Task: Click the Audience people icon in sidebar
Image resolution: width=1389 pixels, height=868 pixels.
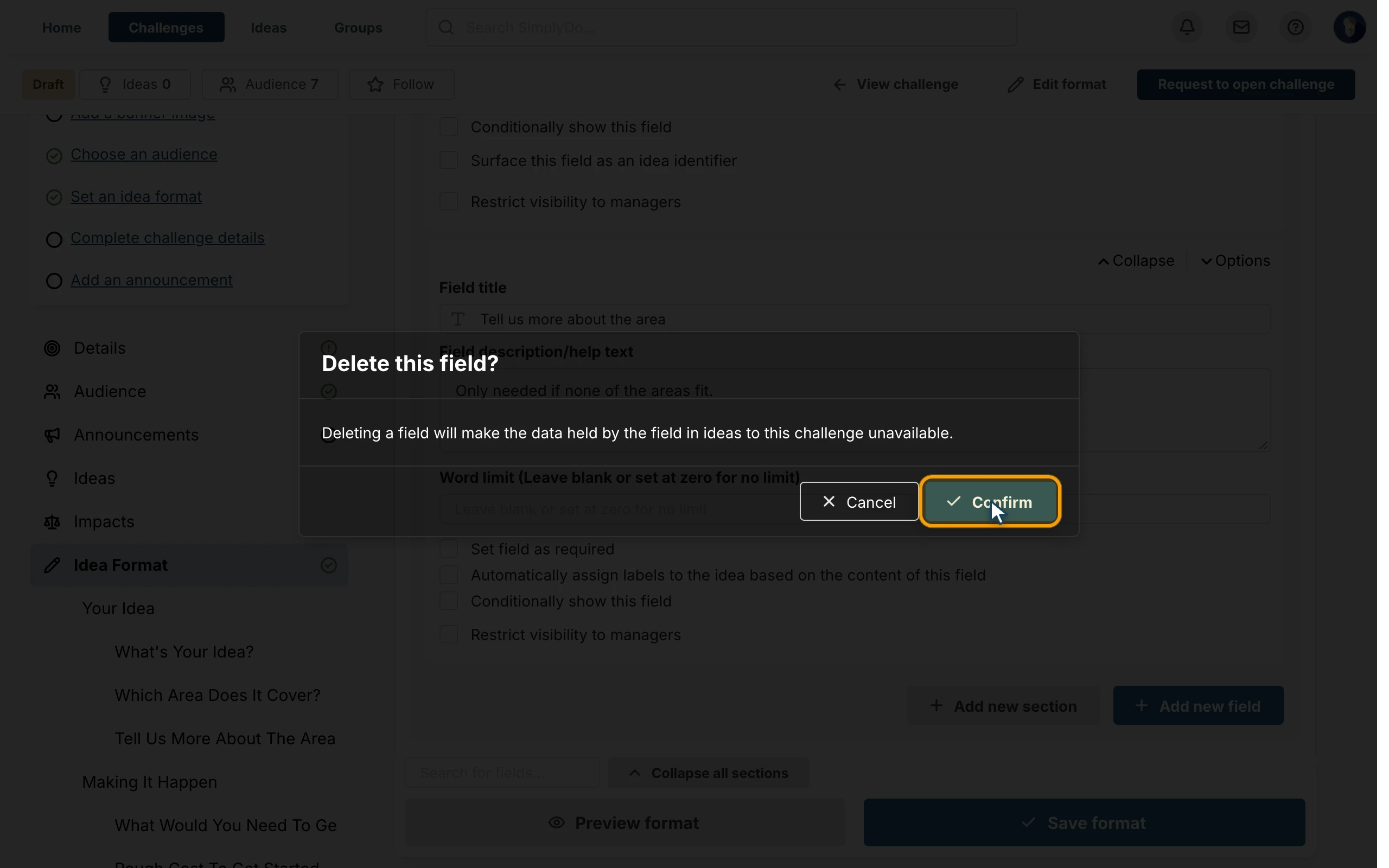Action: 52,392
